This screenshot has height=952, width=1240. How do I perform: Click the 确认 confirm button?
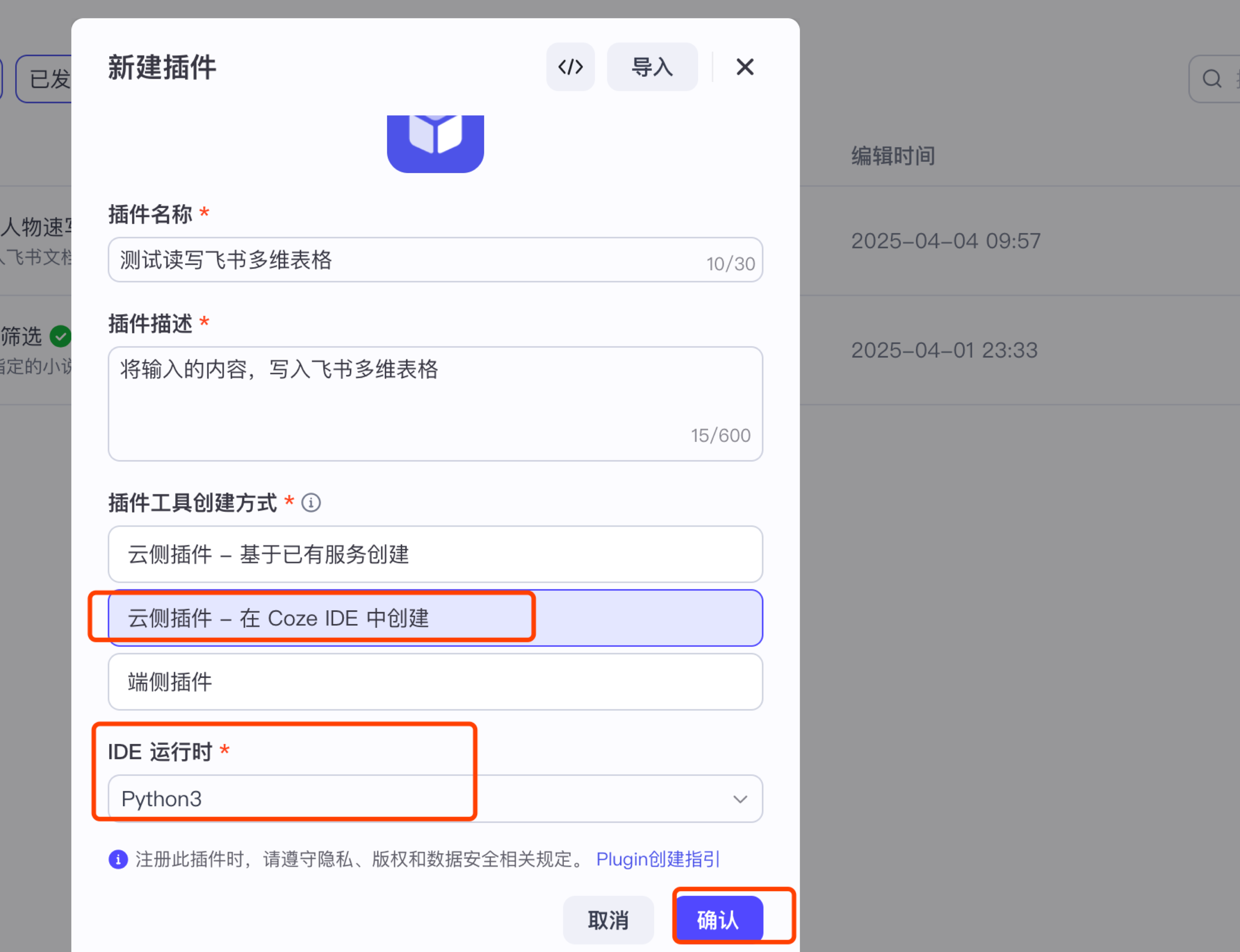[718, 920]
